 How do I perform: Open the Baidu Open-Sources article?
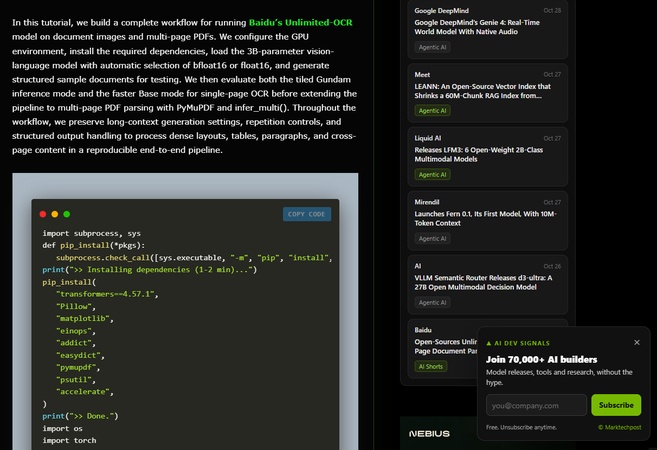(x=446, y=347)
